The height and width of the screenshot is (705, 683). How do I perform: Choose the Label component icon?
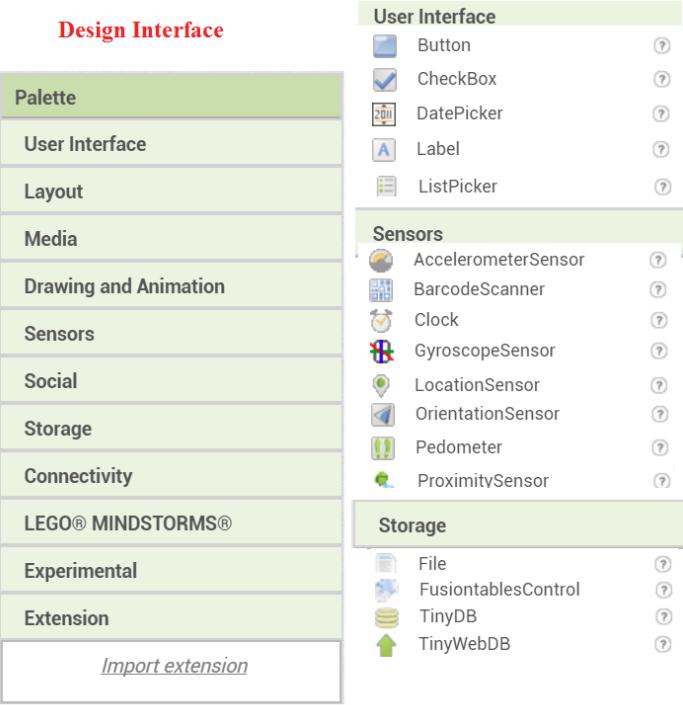(x=386, y=150)
